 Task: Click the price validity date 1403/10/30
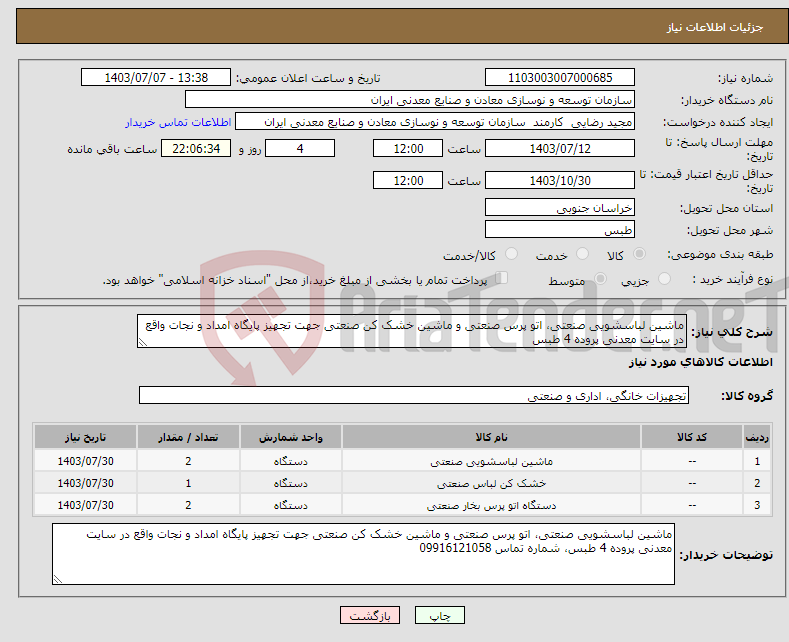coord(560,180)
